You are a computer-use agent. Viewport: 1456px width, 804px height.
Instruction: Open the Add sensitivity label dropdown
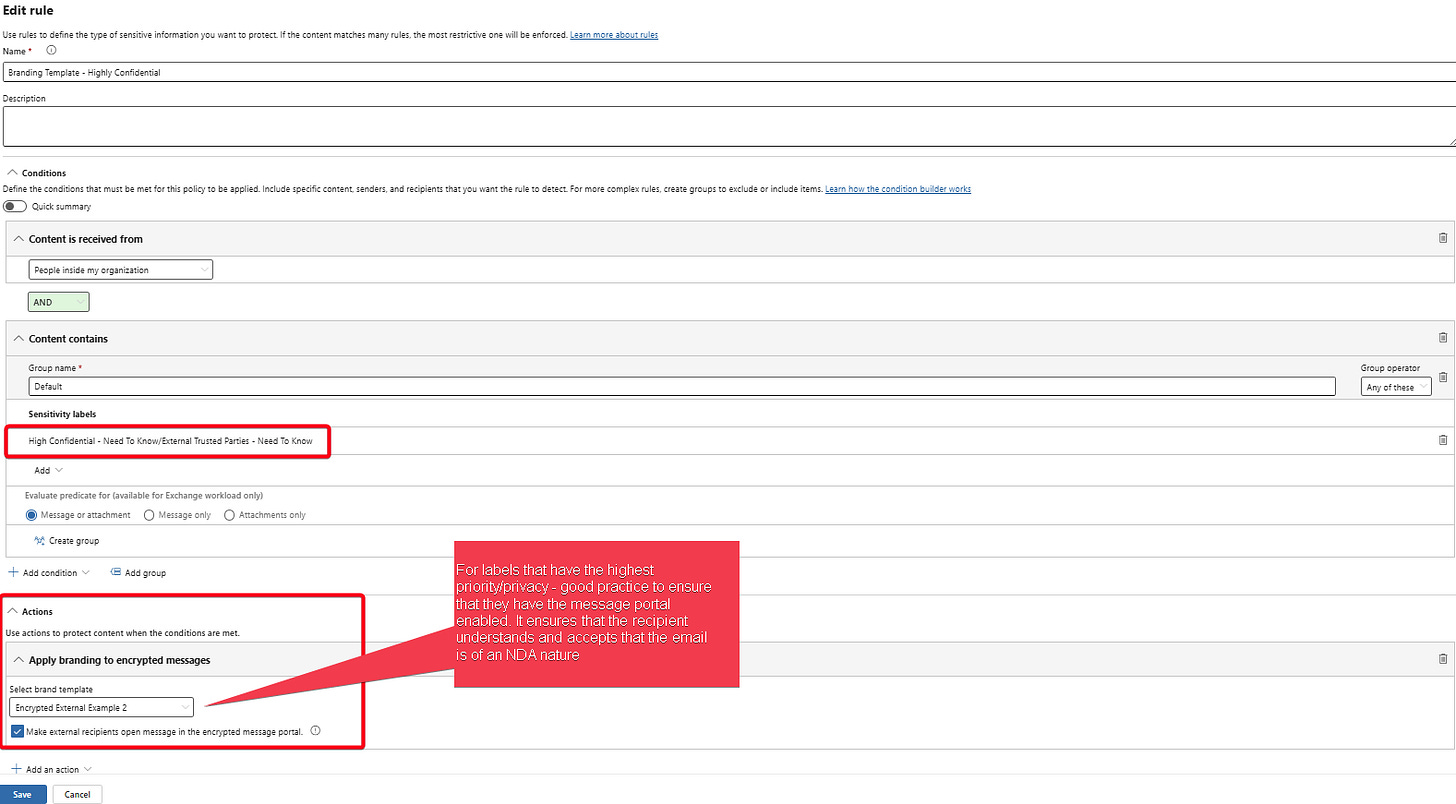pyautogui.click(x=49, y=470)
